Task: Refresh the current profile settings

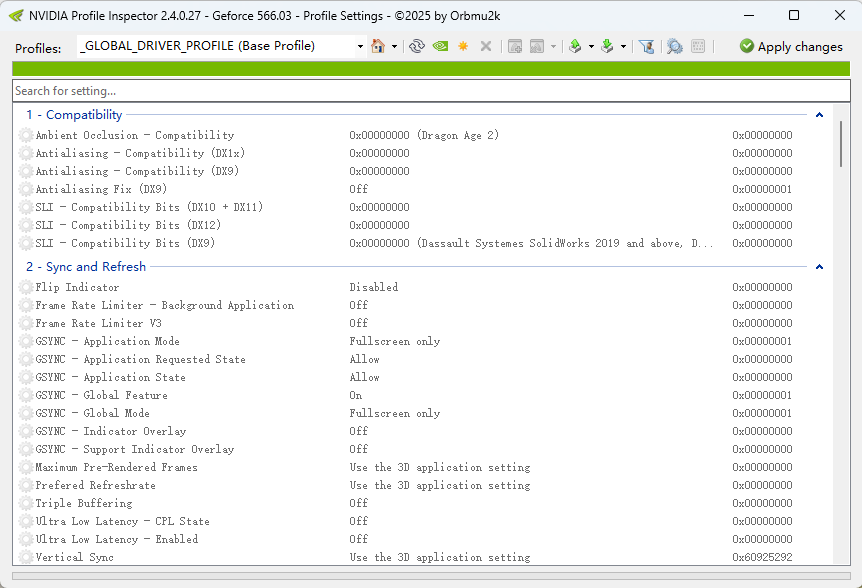Action: pyautogui.click(x=417, y=46)
